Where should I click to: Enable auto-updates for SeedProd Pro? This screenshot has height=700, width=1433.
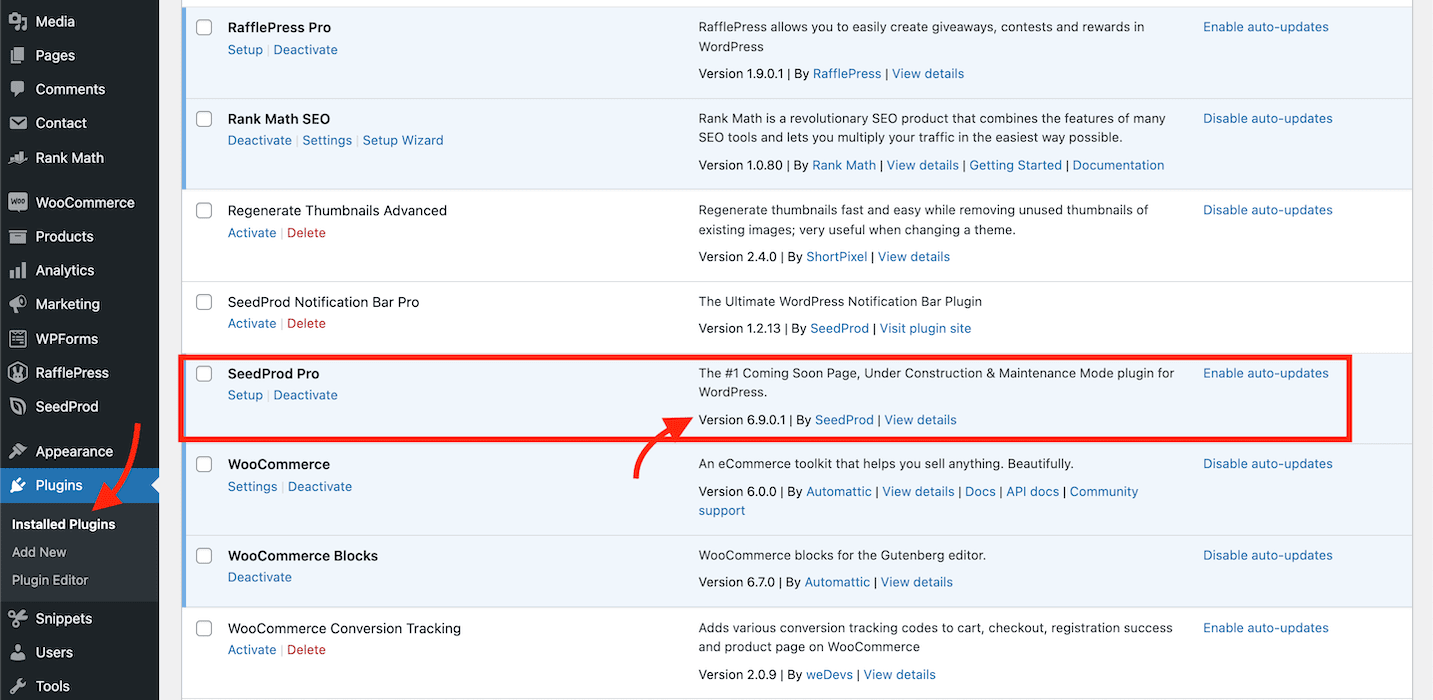click(1266, 373)
